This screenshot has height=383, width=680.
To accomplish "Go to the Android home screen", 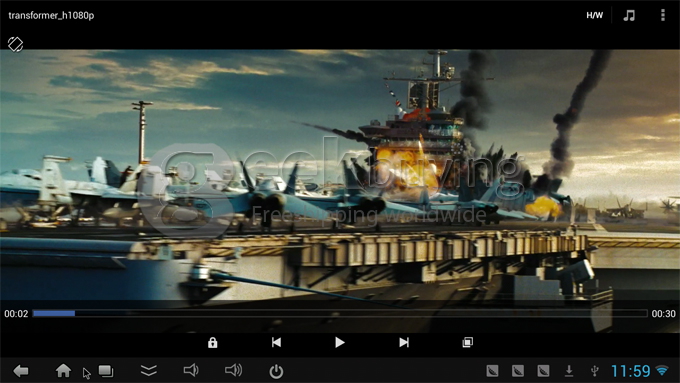I will tap(63, 370).
